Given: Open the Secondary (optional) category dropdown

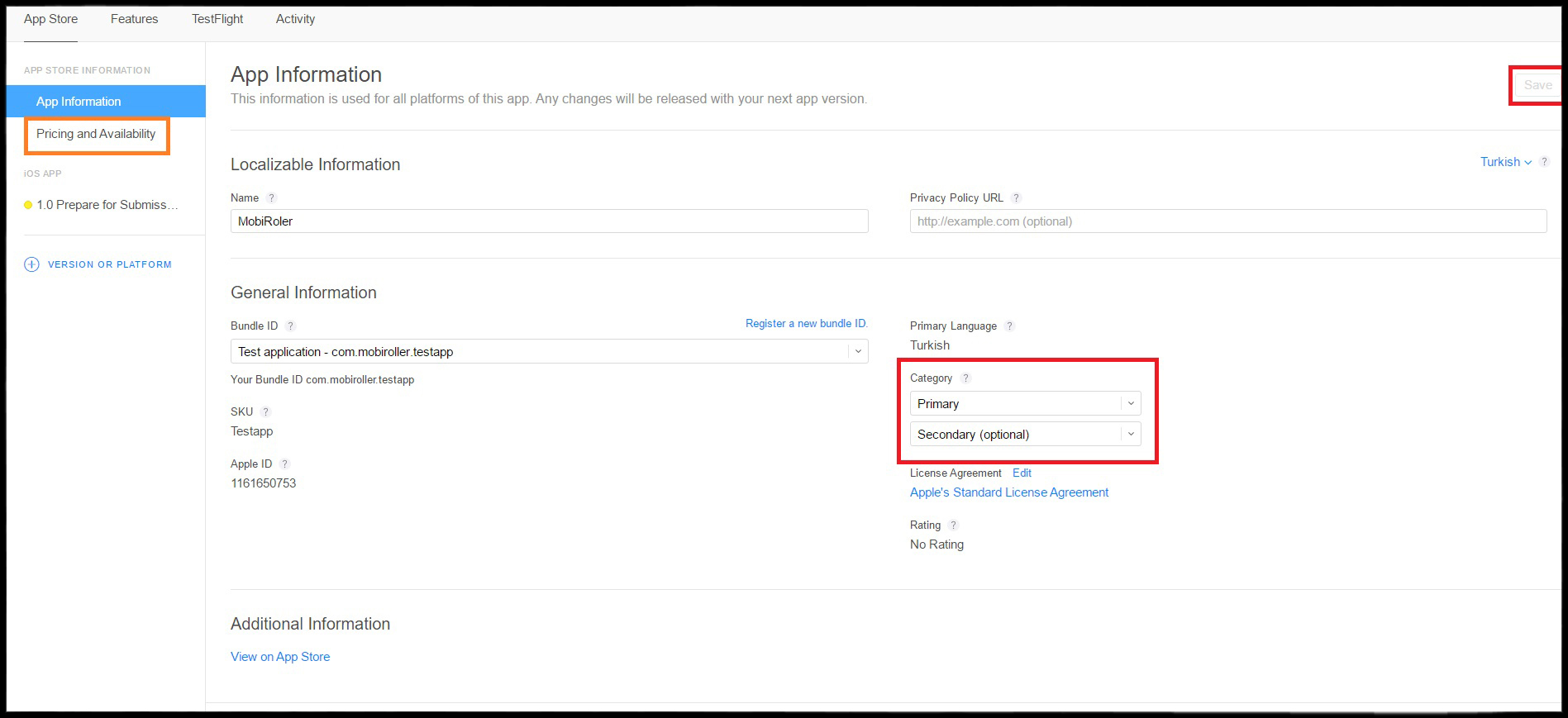Looking at the screenshot, I should pyautogui.click(x=1025, y=434).
